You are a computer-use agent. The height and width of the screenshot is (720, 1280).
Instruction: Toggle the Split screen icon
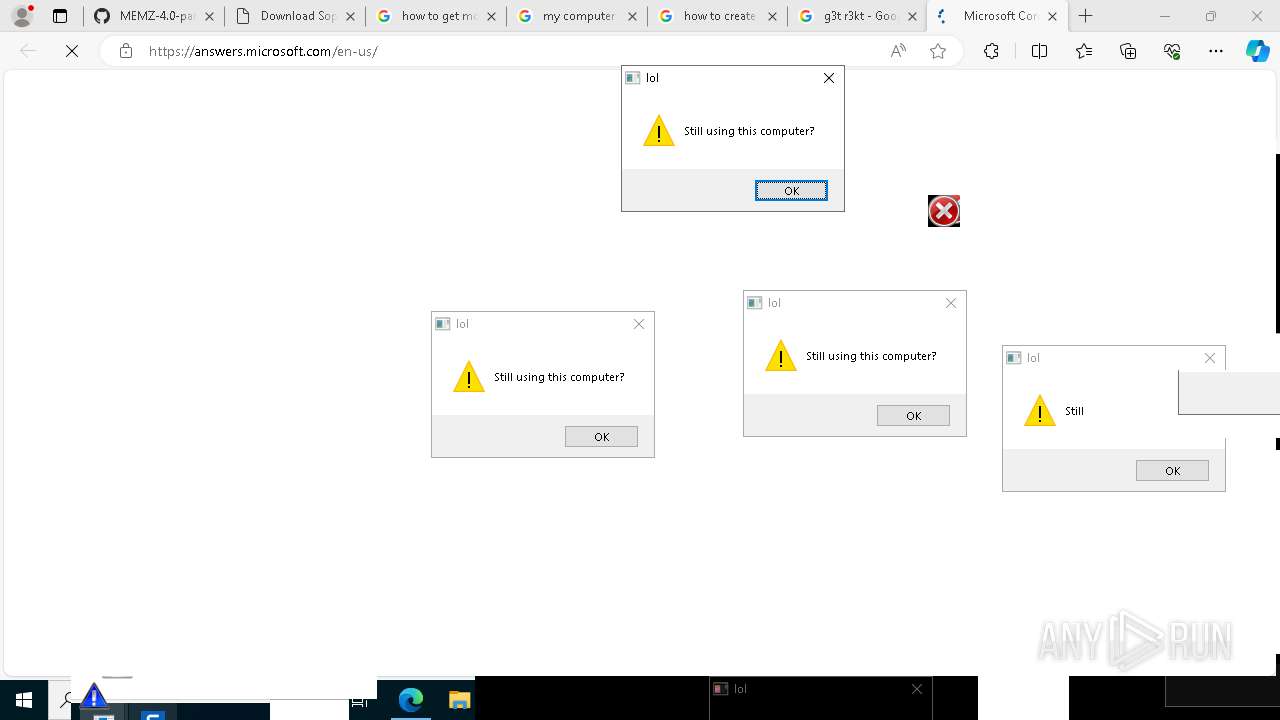tap(1039, 51)
